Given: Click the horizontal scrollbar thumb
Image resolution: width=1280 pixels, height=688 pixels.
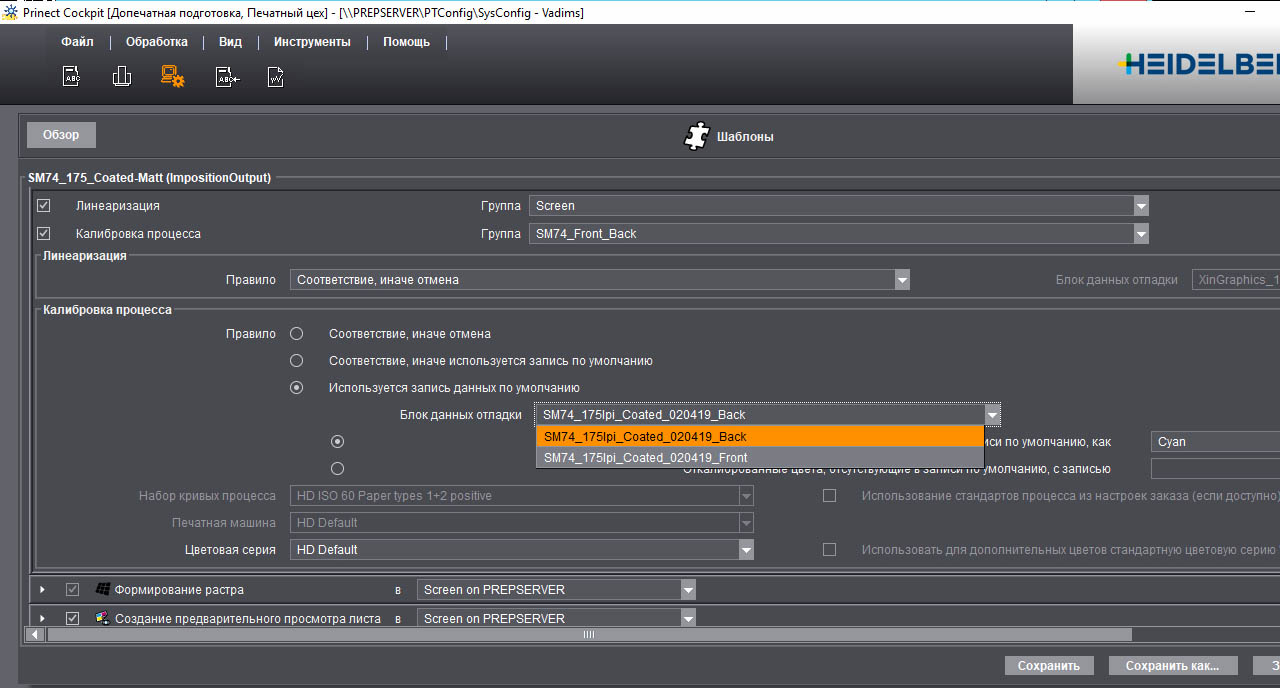Looking at the screenshot, I should coord(589,634).
